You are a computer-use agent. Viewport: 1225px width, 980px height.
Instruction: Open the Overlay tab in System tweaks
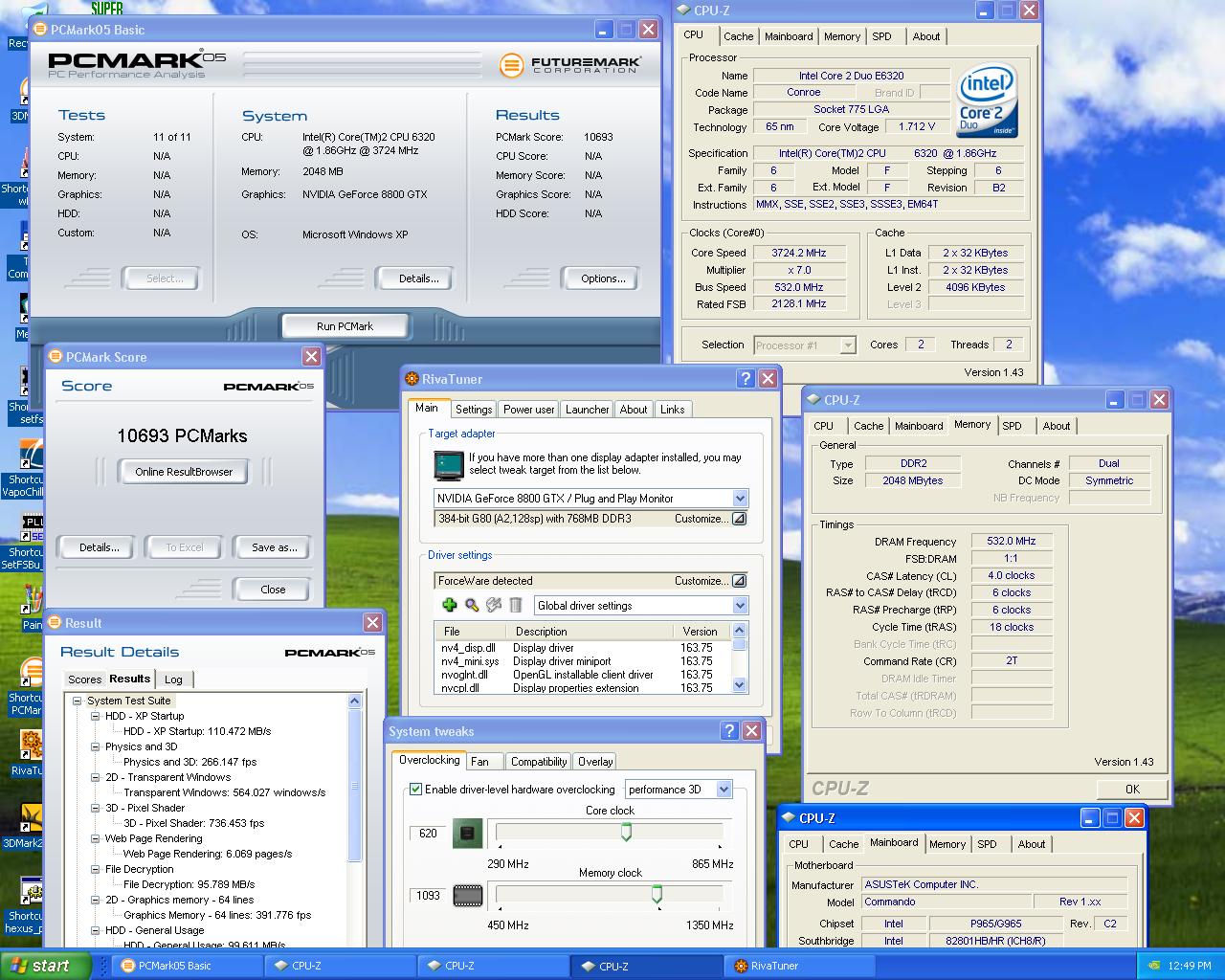[x=595, y=762]
